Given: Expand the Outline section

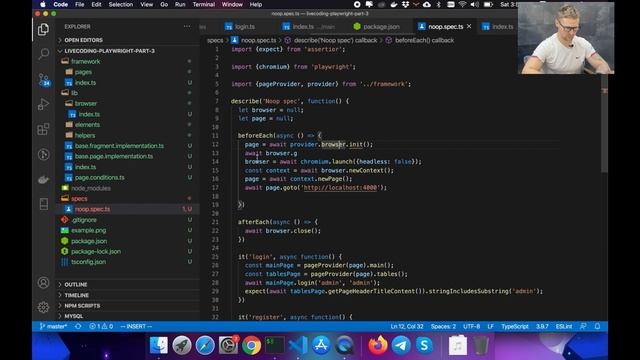Looking at the screenshot, I should click(x=76, y=284).
